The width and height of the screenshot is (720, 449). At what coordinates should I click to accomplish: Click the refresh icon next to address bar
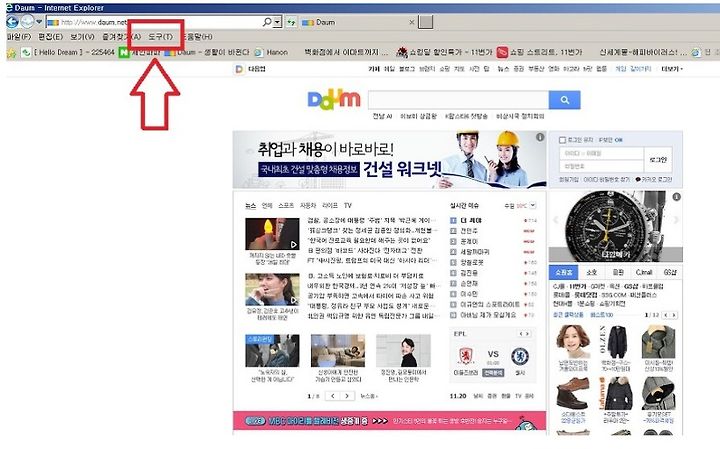click(291, 22)
